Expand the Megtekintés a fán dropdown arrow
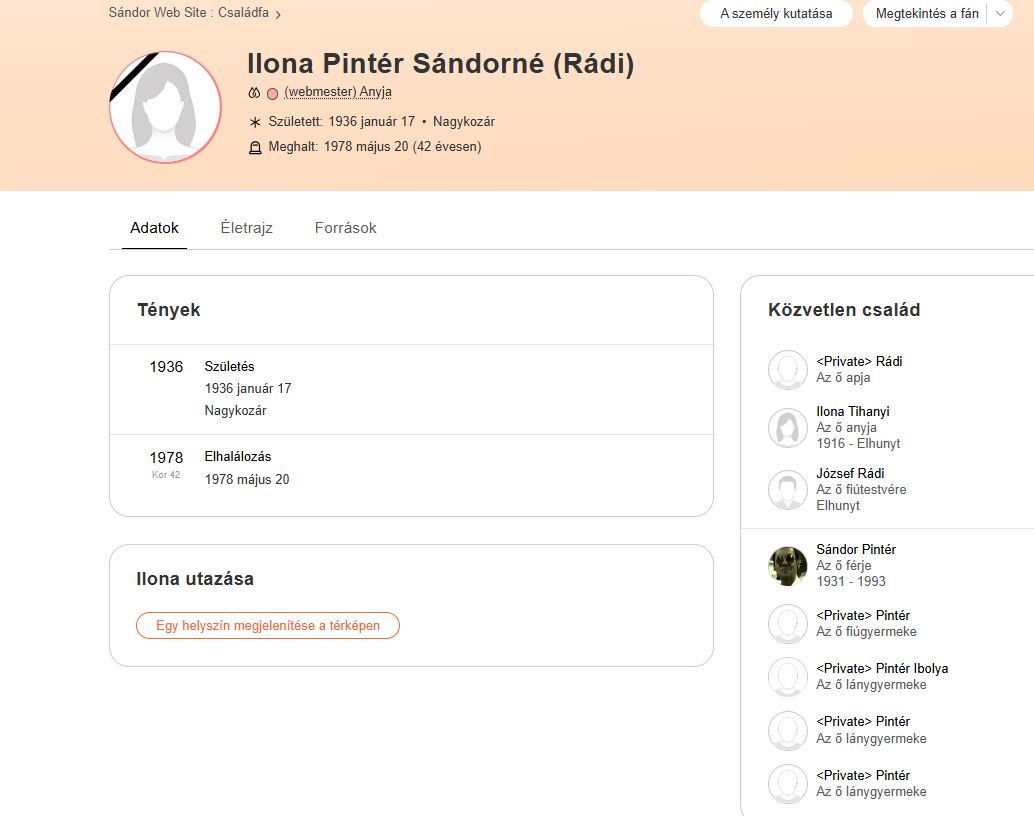1034x816 pixels. click(1000, 14)
